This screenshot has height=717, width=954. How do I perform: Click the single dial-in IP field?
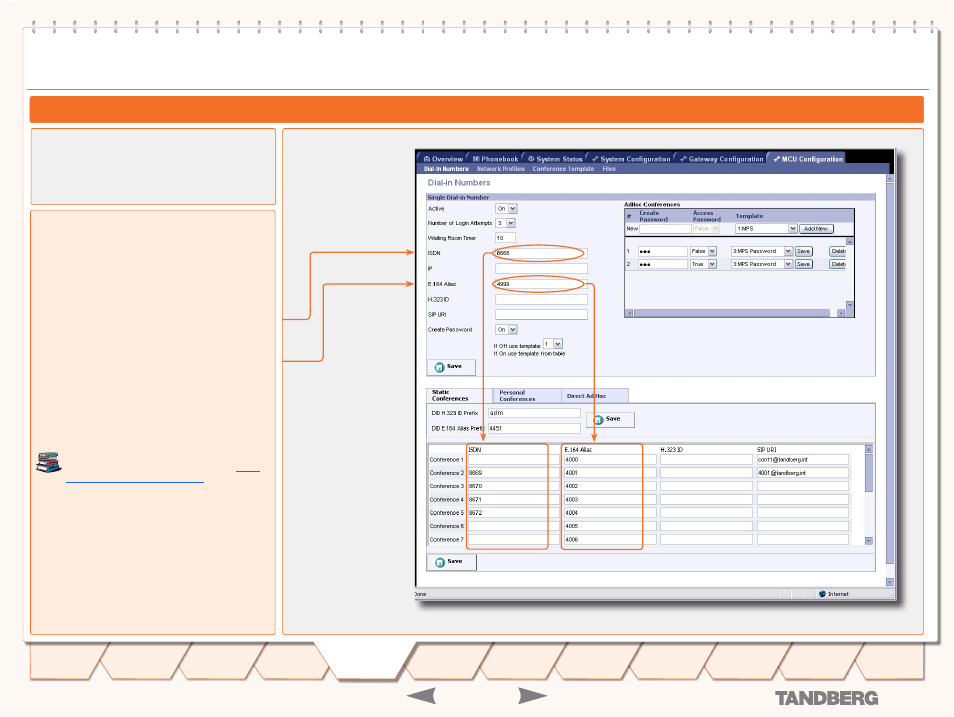[541, 268]
